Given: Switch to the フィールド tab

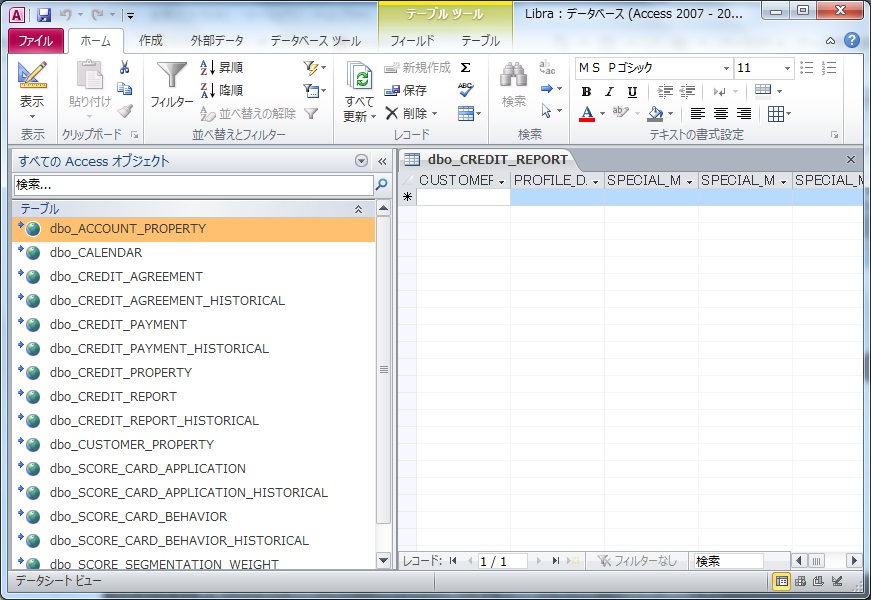Looking at the screenshot, I should [x=412, y=41].
